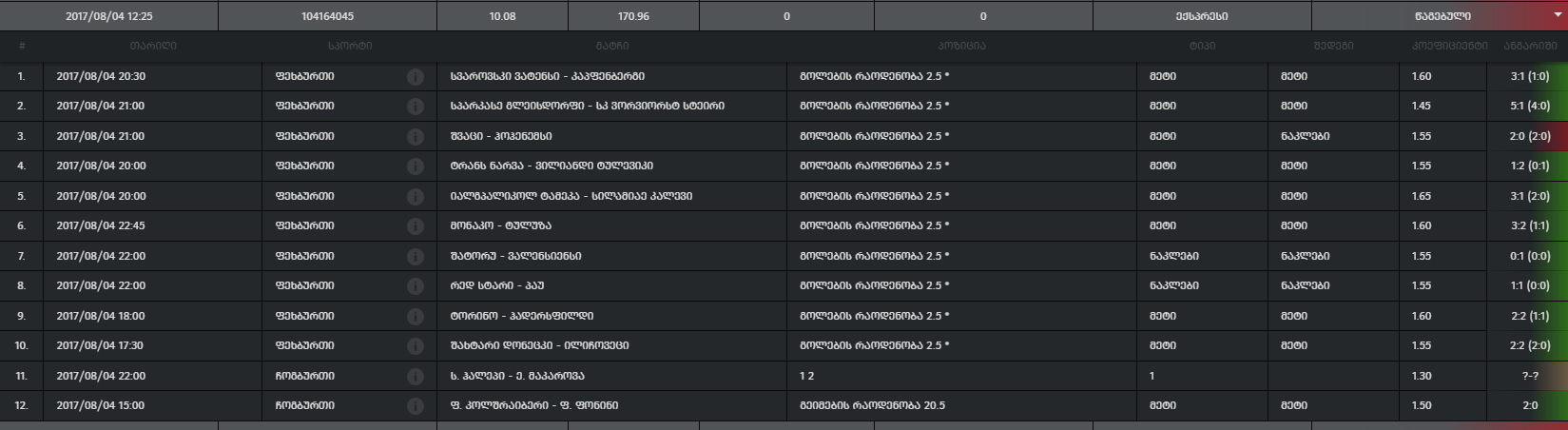This screenshot has width=1568, height=430.
Task: Click info icon for შახტარი დონეცკი match
Action: coord(416,346)
